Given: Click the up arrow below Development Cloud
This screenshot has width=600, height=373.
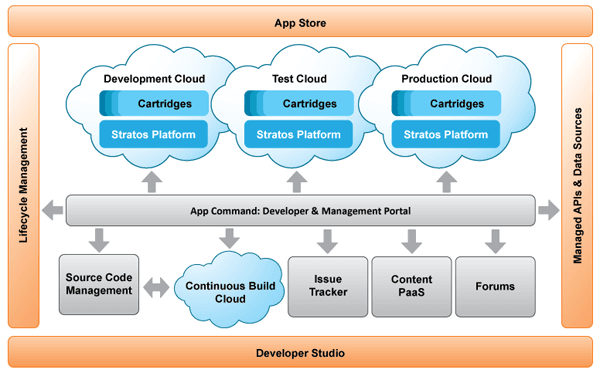Looking at the screenshot, I should pyautogui.click(x=152, y=182).
